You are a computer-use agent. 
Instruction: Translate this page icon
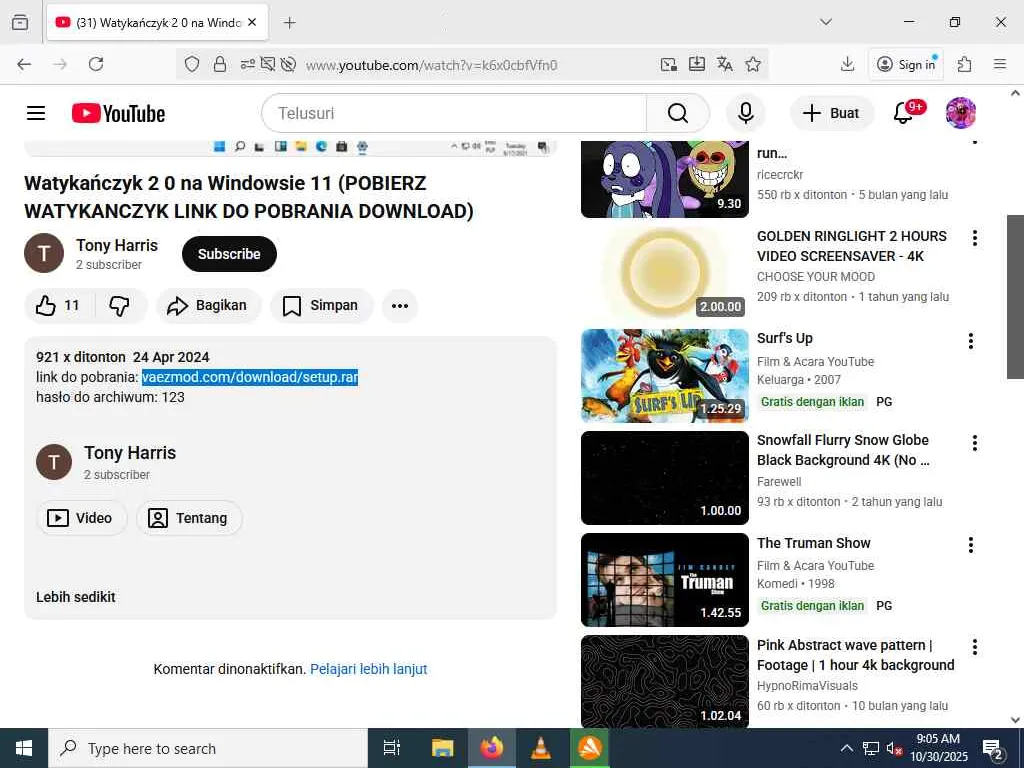point(725,64)
